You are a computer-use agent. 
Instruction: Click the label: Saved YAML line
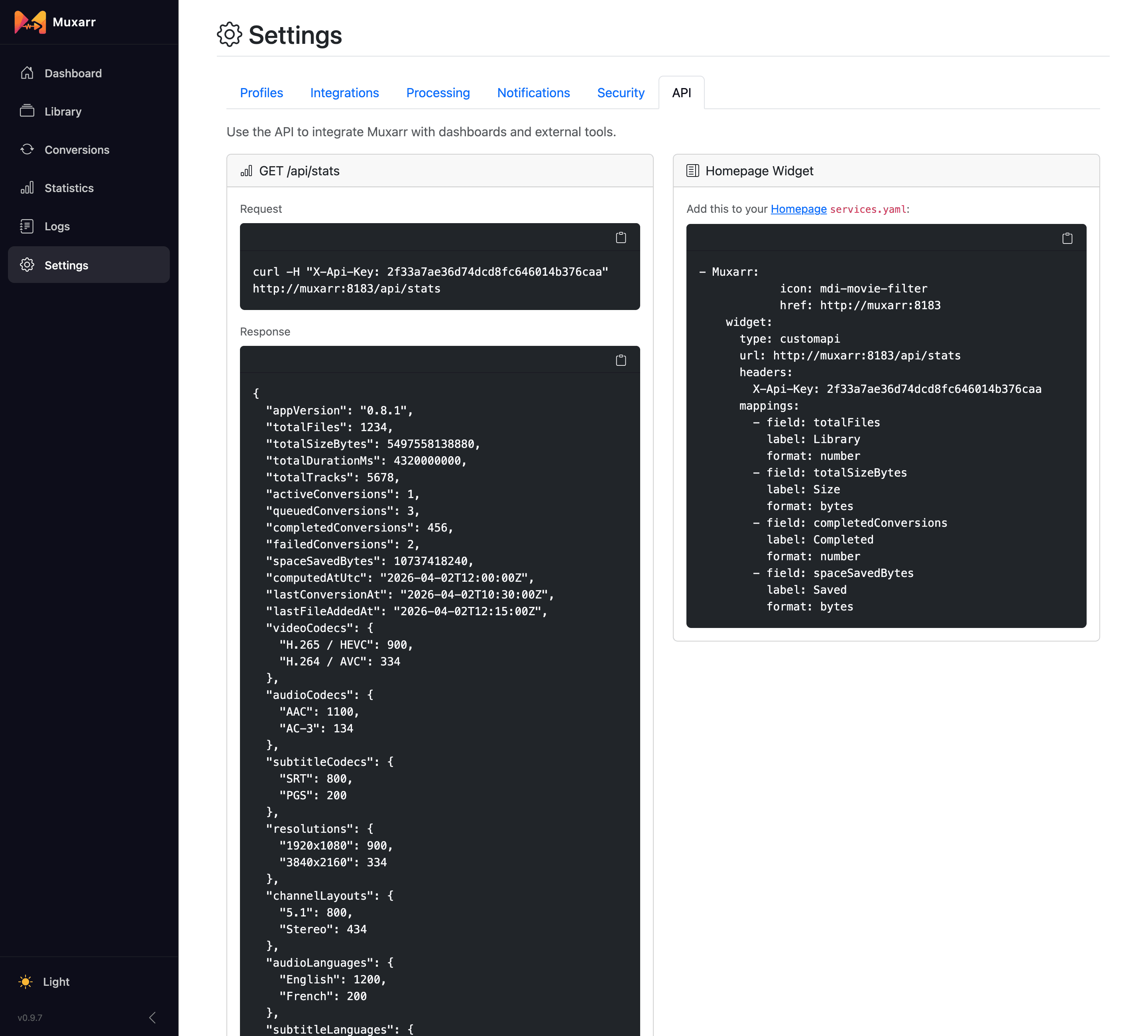[806, 589]
